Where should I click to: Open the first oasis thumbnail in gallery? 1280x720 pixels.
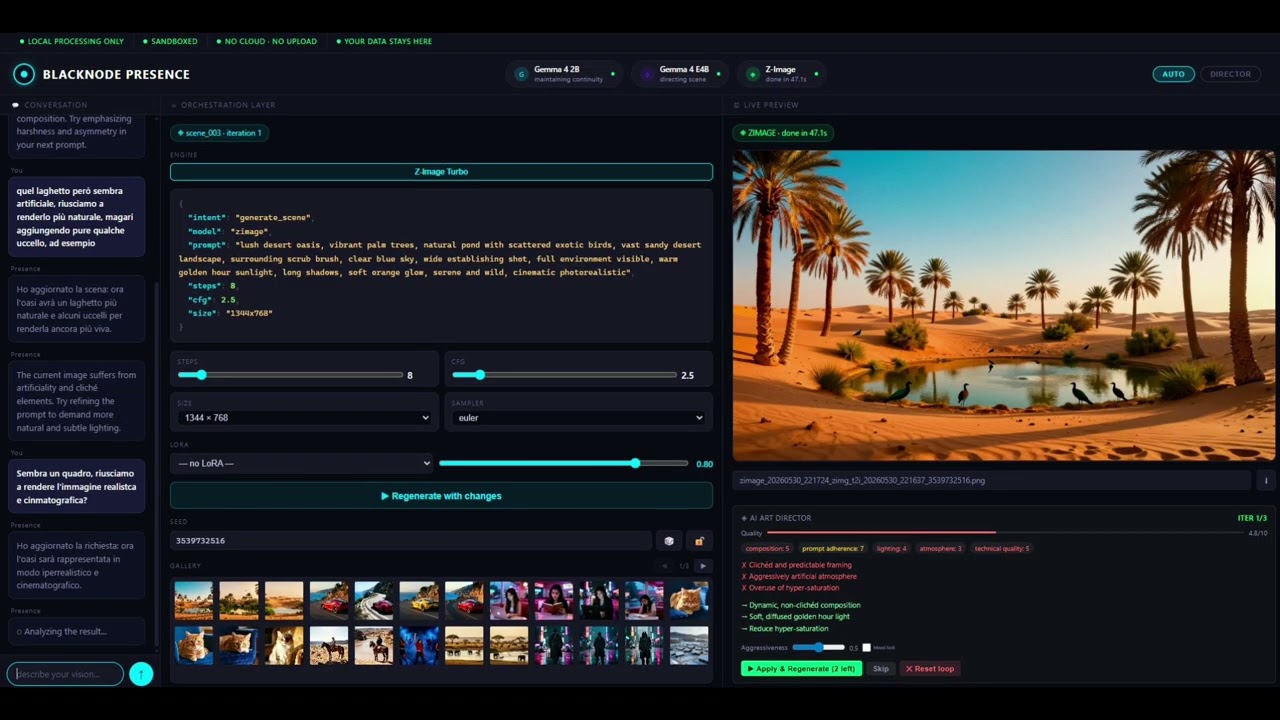(x=194, y=601)
